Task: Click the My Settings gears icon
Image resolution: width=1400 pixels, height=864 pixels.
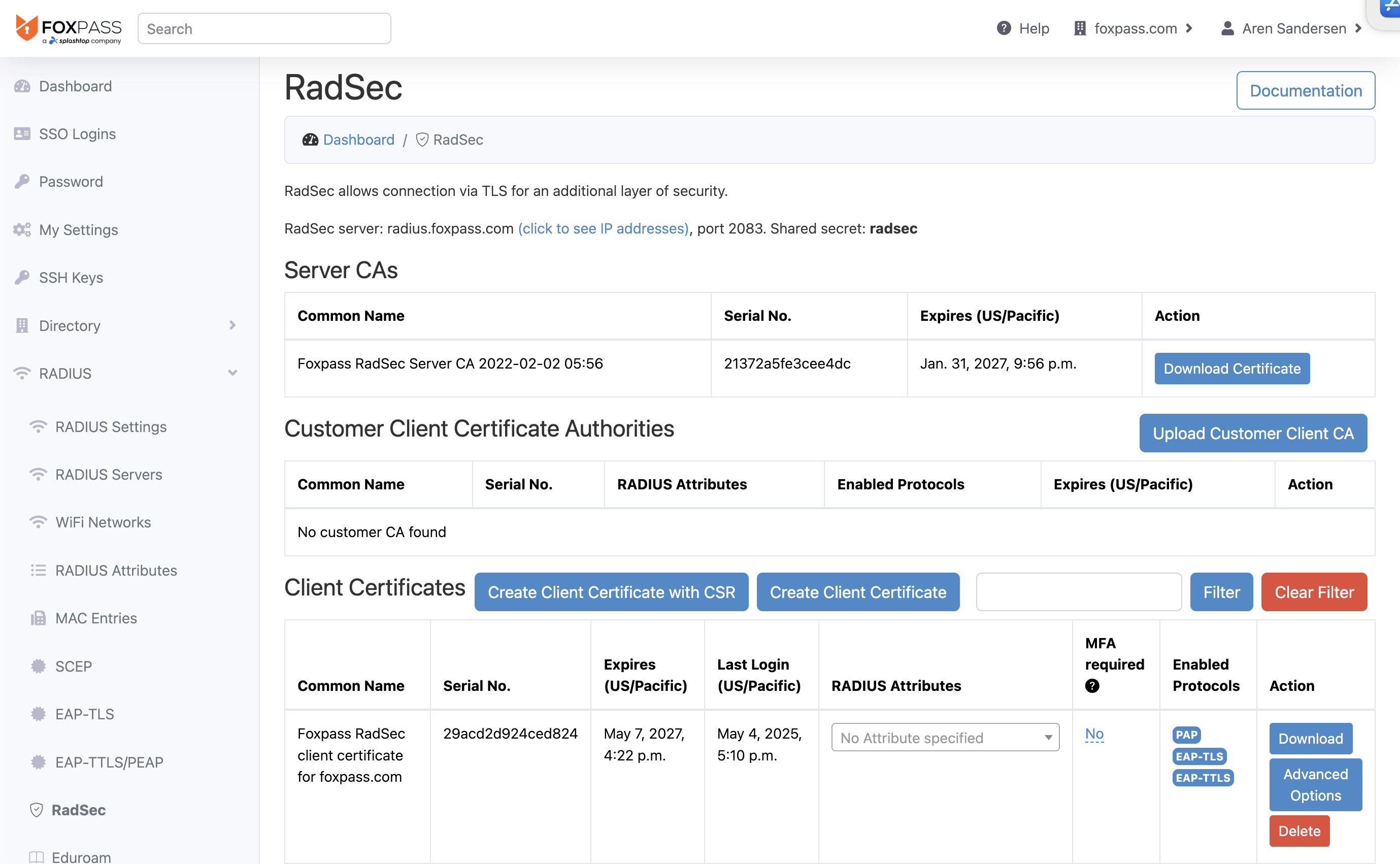Action: coord(22,230)
